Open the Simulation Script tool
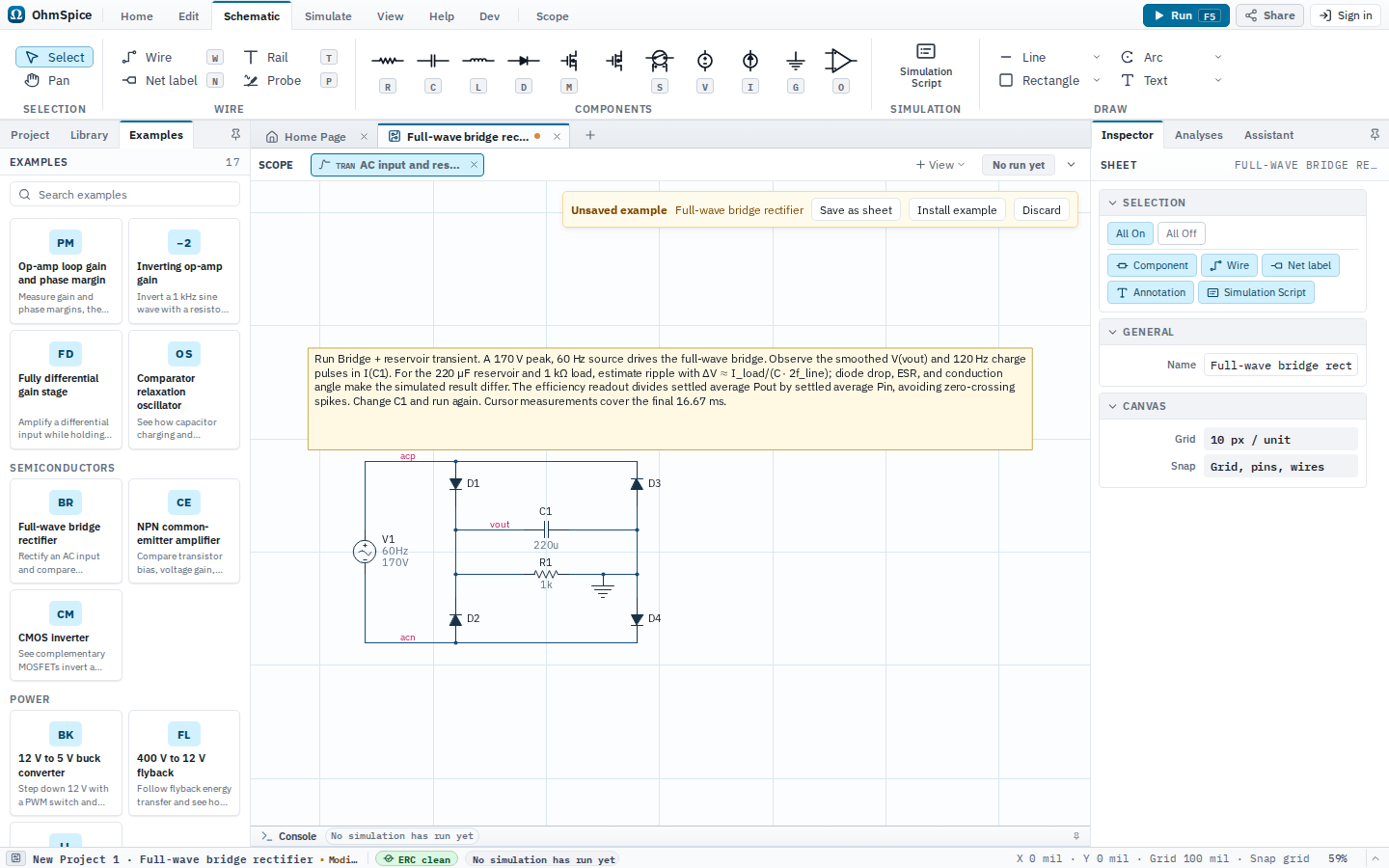 (926, 66)
